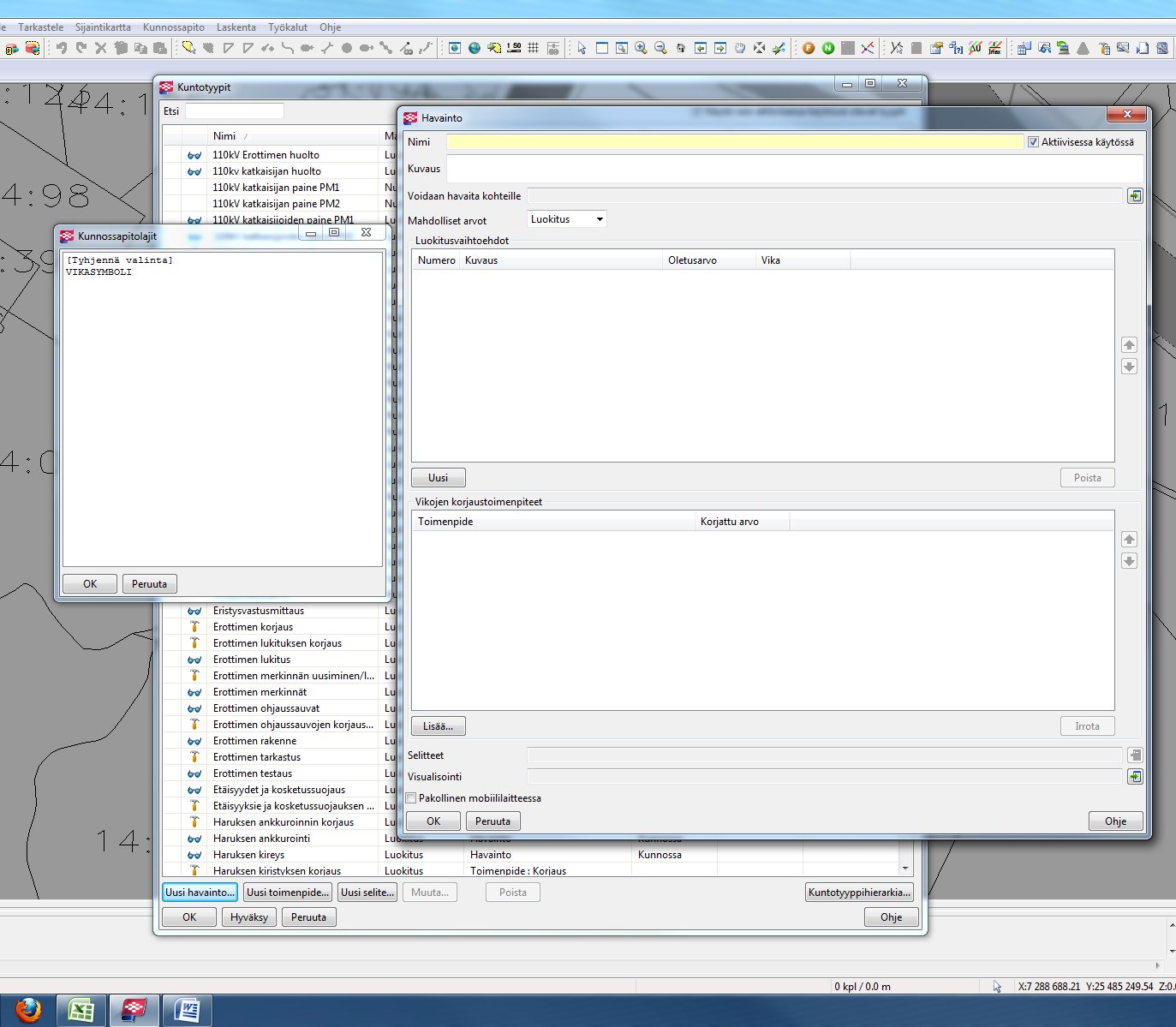Open the Kunnossapito menu

coord(174,27)
